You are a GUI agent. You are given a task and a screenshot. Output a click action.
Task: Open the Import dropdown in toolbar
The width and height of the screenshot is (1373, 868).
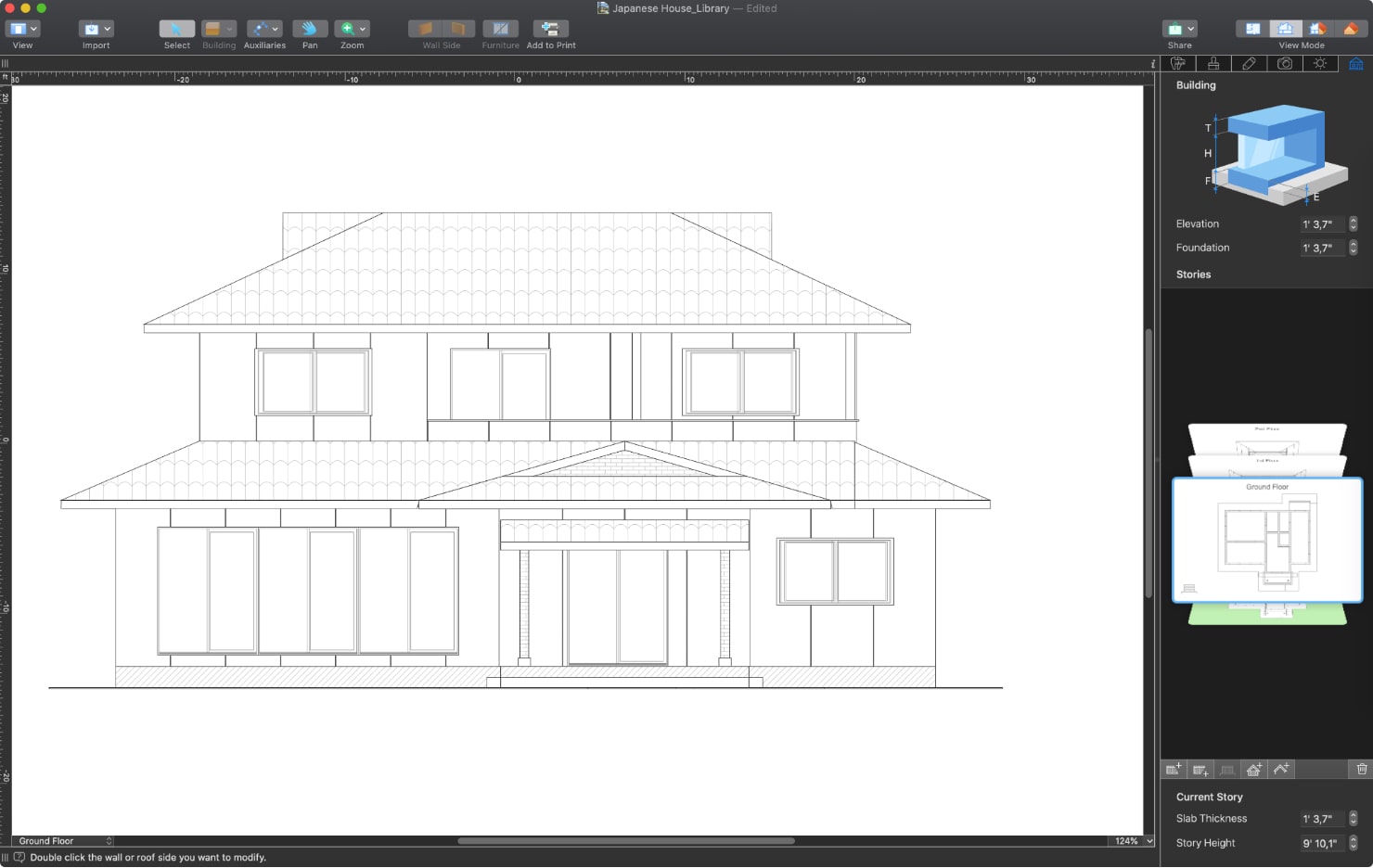[96, 29]
